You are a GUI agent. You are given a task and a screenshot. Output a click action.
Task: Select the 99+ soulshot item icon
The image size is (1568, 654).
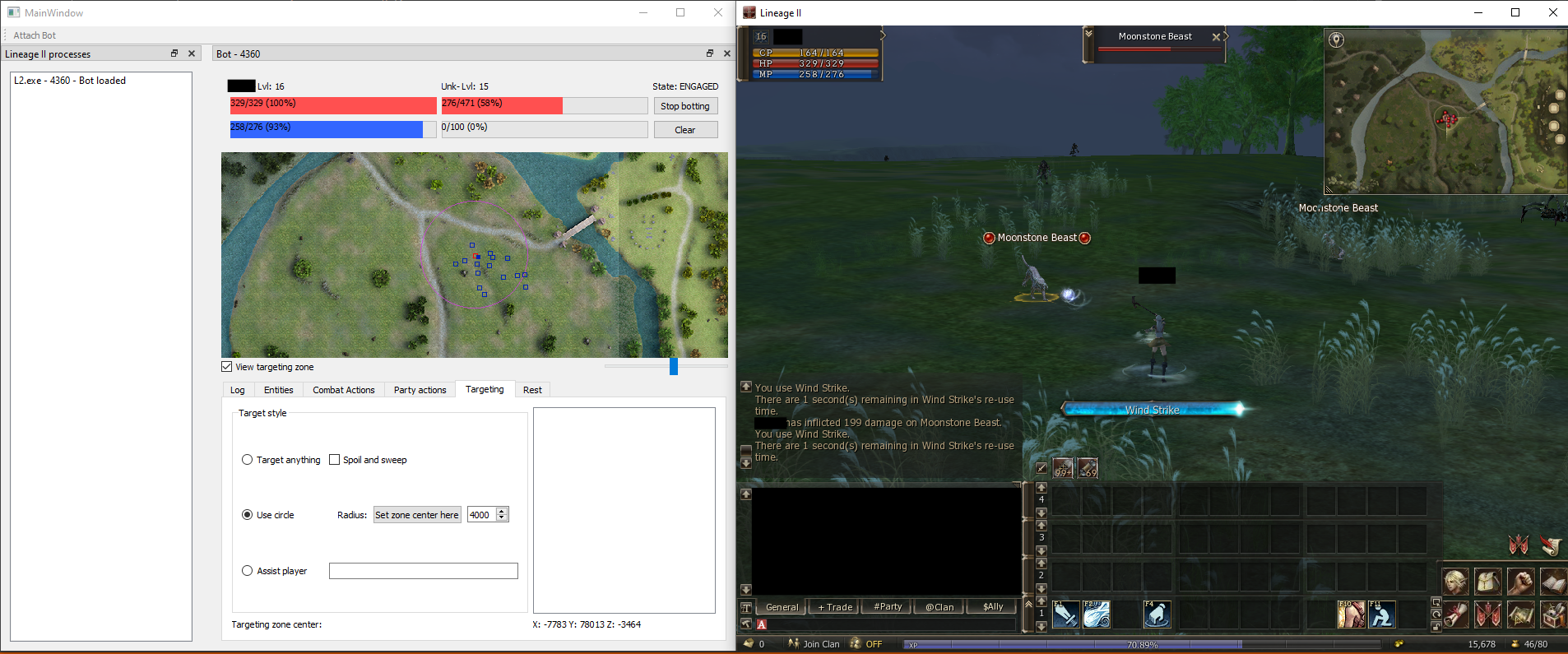pyautogui.click(x=1063, y=468)
